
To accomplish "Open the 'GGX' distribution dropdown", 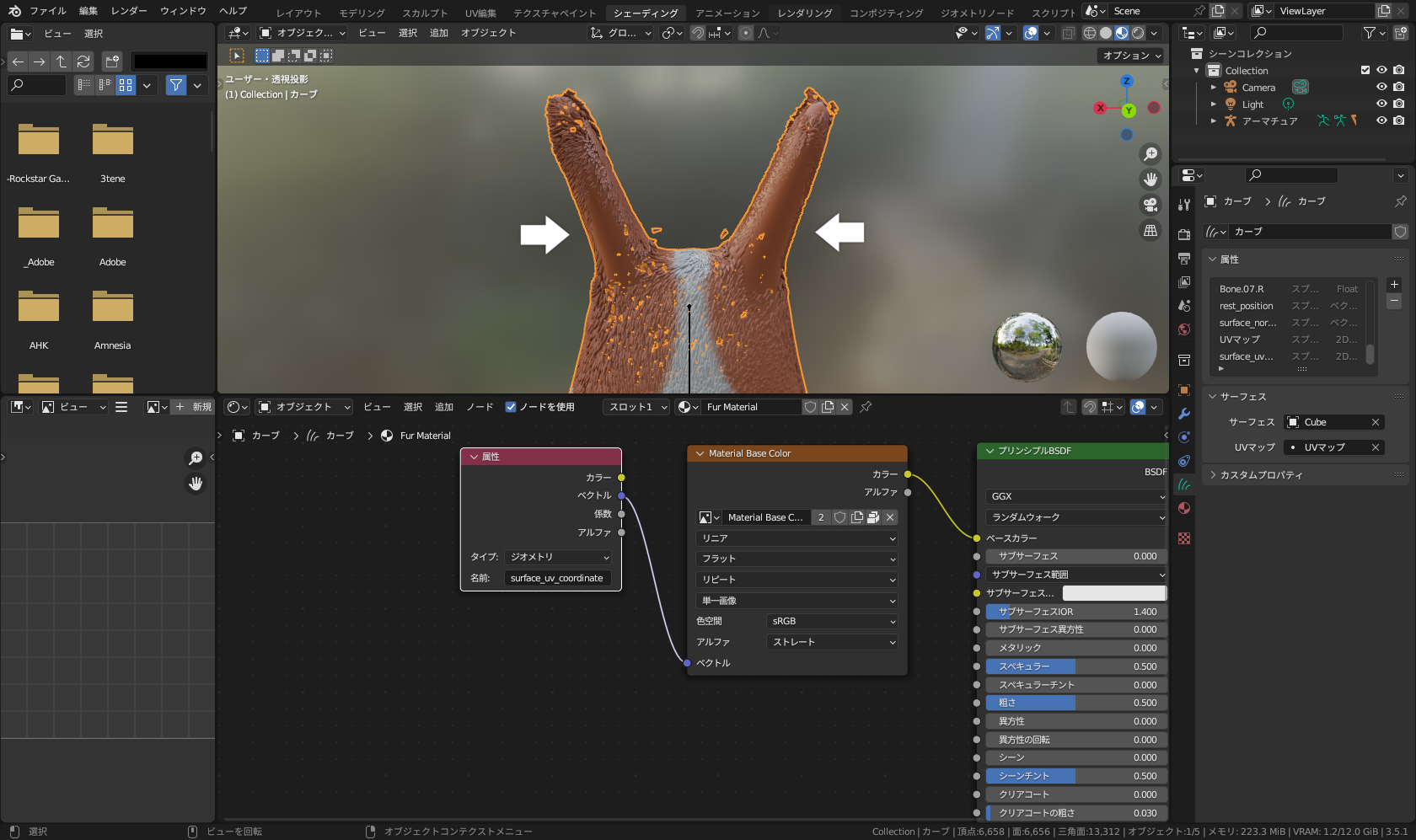I will point(1076,496).
